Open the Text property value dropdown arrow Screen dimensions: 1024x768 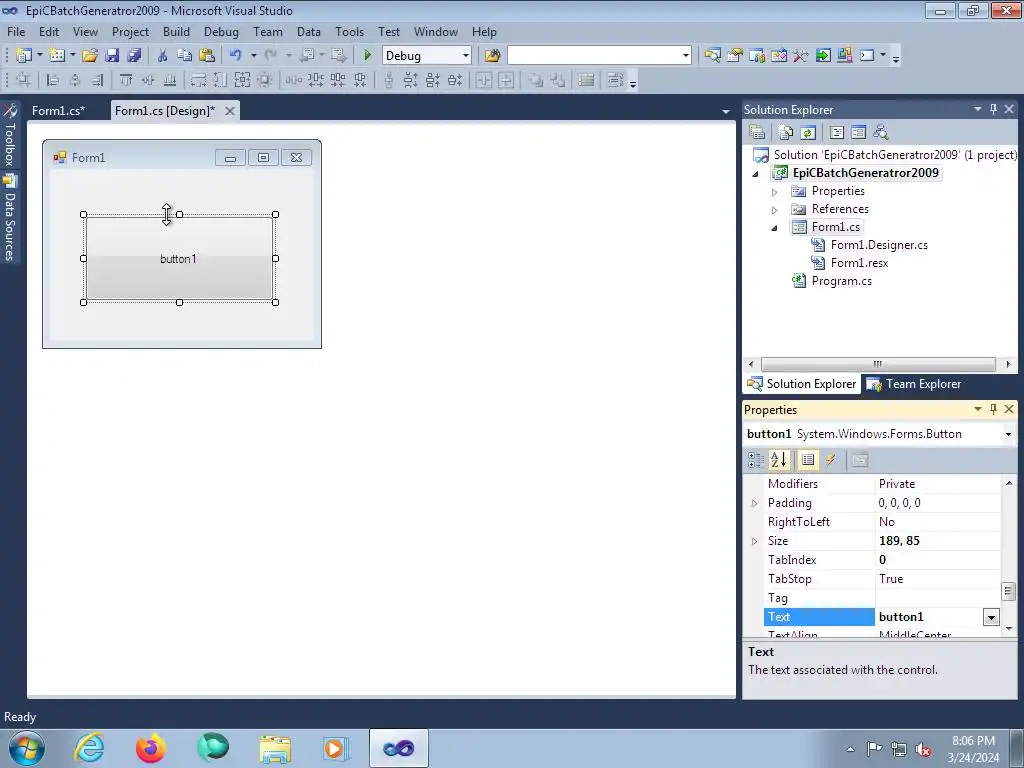click(x=991, y=617)
